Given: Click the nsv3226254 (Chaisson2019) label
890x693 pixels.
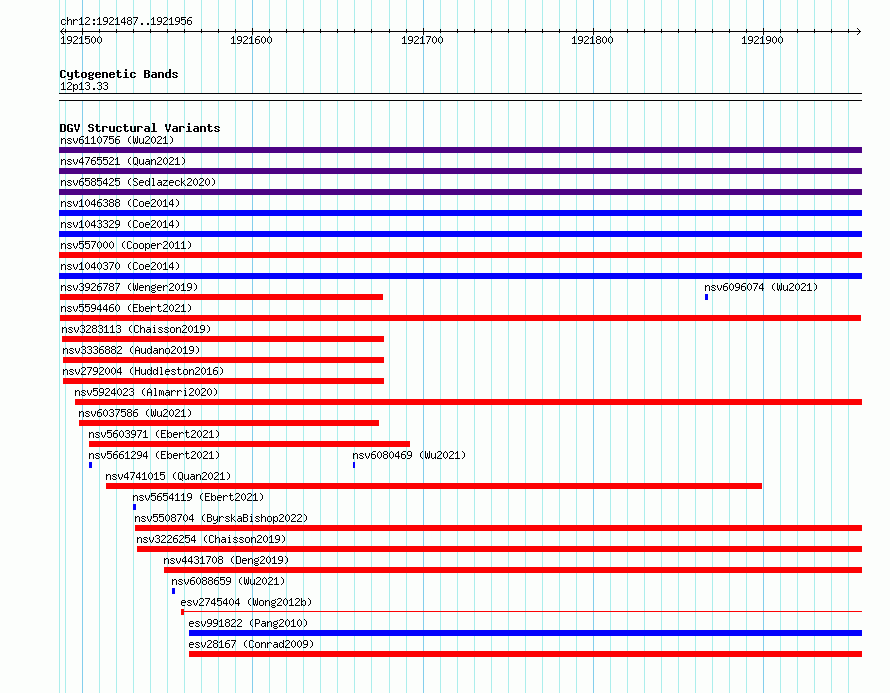Looking at the screenshot, I should [x=211, y=539].
